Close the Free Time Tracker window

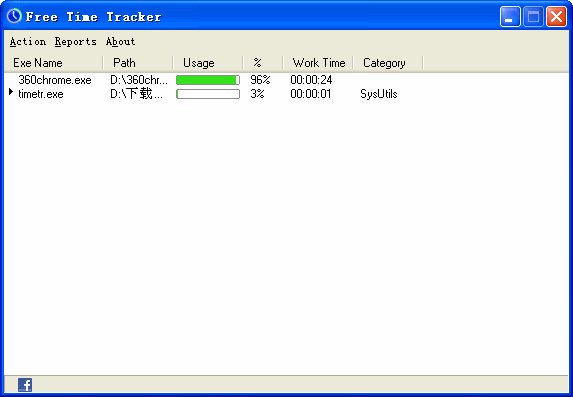556,16
